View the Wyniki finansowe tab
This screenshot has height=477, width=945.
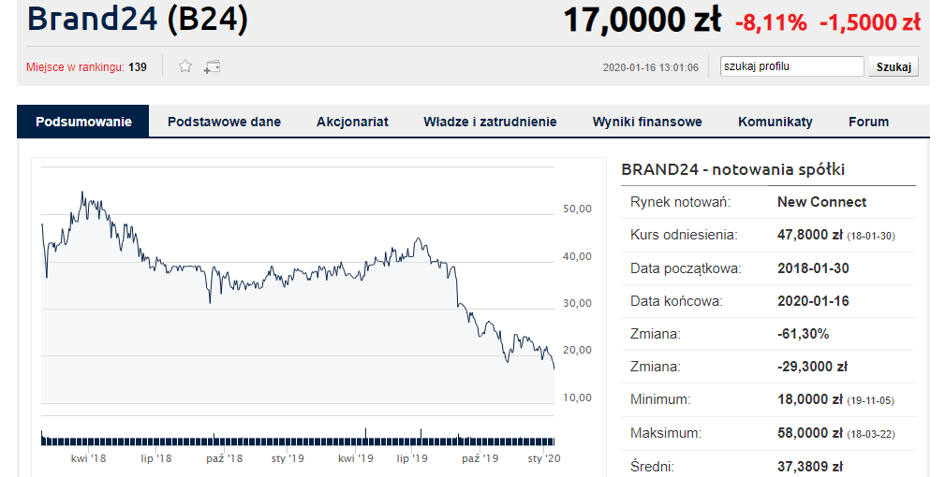pyautogui.click(x=647, y=122)
